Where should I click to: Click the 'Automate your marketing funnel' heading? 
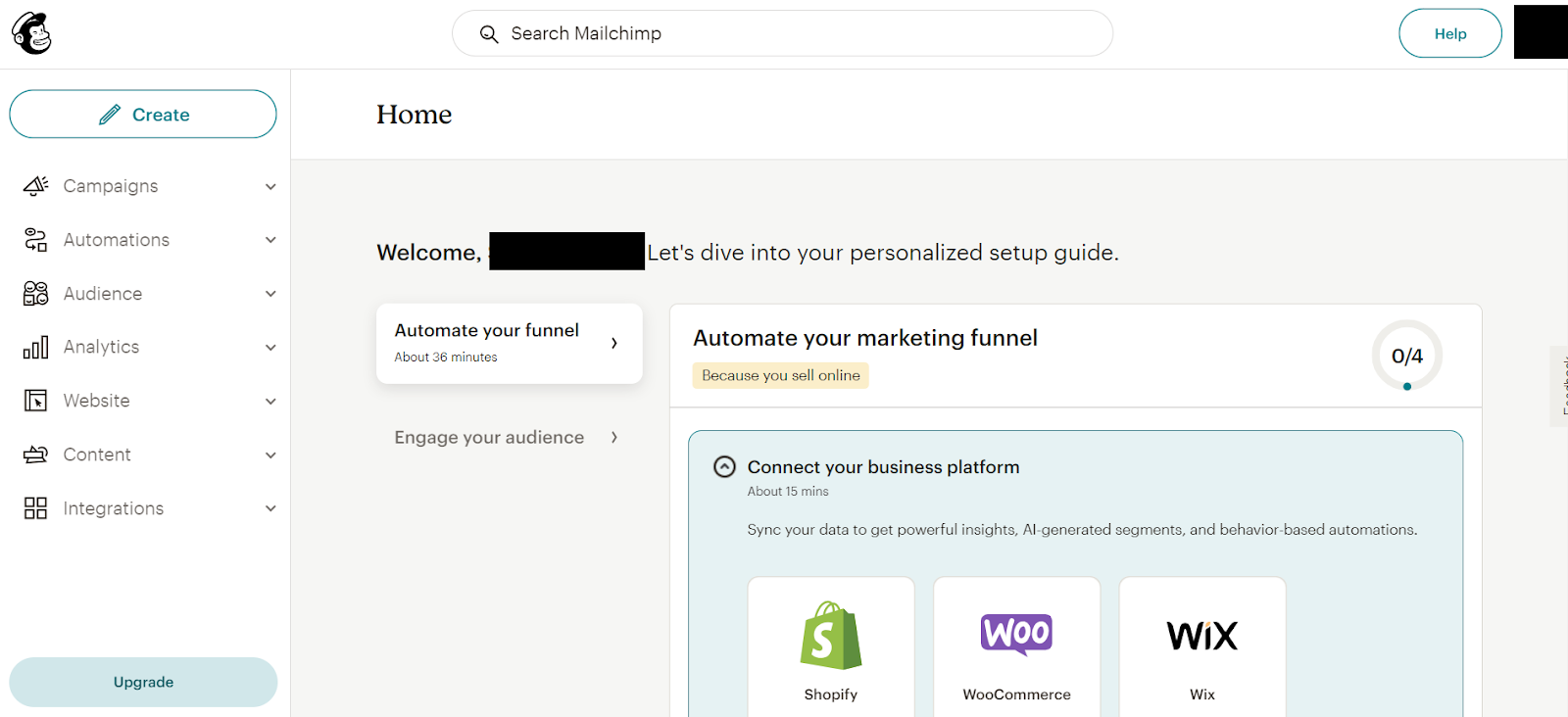(865, 338)
